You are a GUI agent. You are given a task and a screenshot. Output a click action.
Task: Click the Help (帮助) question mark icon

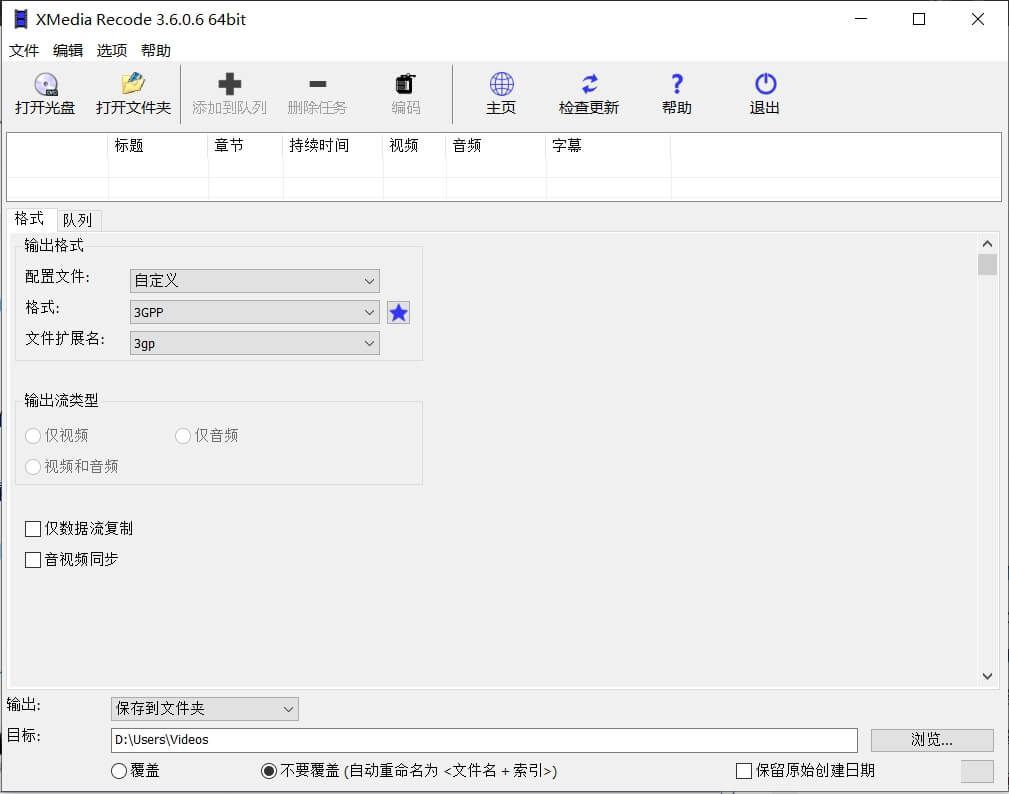(x=677, y=84)
